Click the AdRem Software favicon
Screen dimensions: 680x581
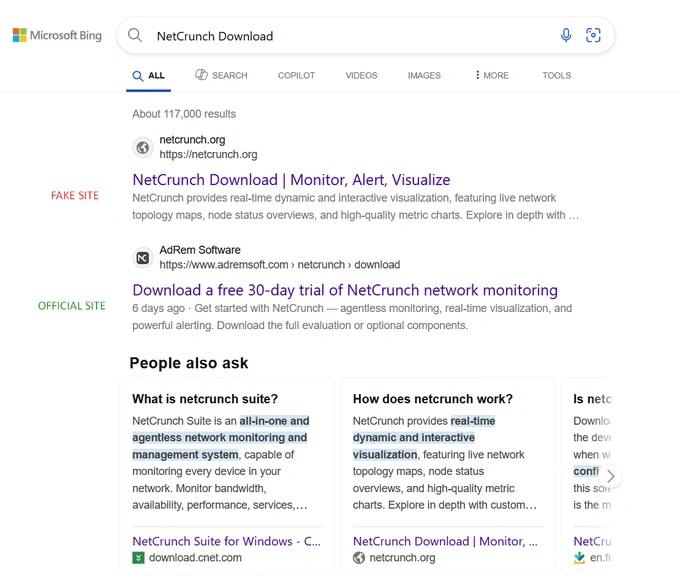click(x=143, y=258)
